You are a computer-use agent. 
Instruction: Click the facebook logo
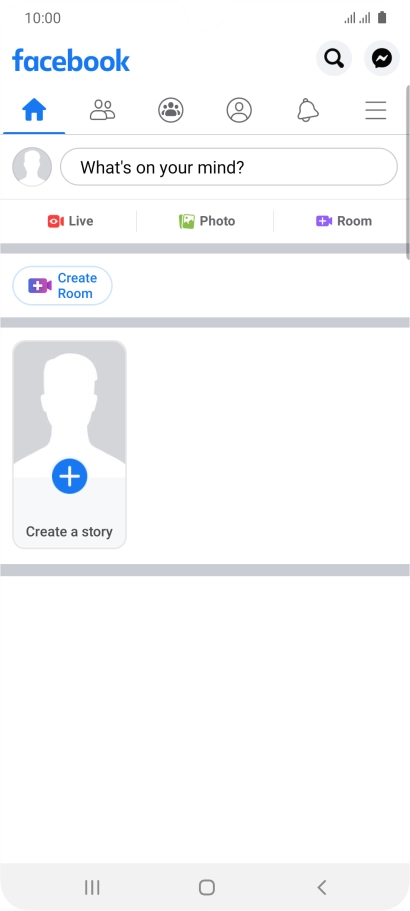coord(71,60)
